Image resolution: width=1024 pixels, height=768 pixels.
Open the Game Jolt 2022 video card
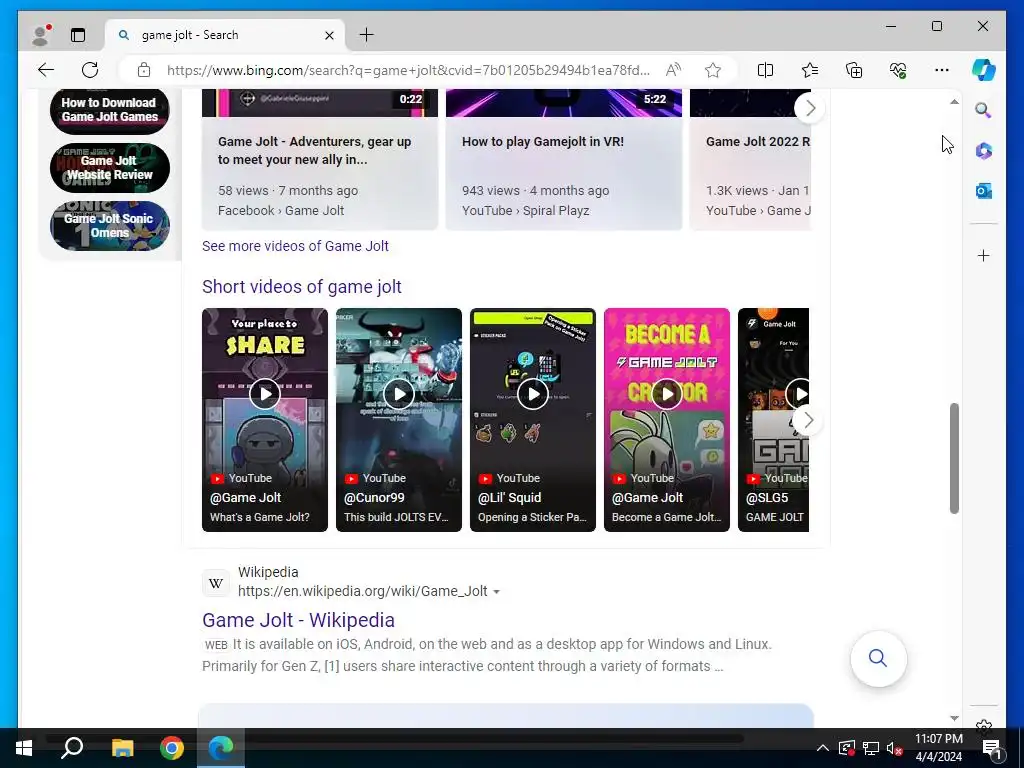(x=750, y=159)
